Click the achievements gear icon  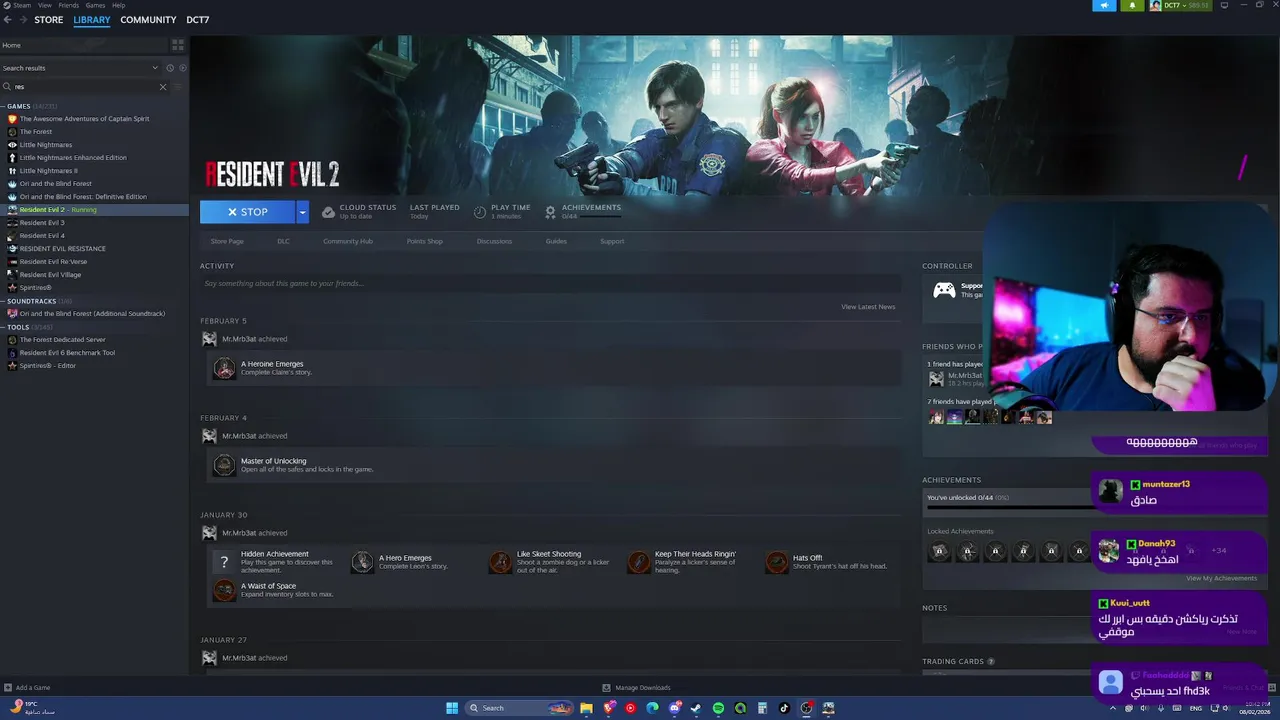[550, 212]
